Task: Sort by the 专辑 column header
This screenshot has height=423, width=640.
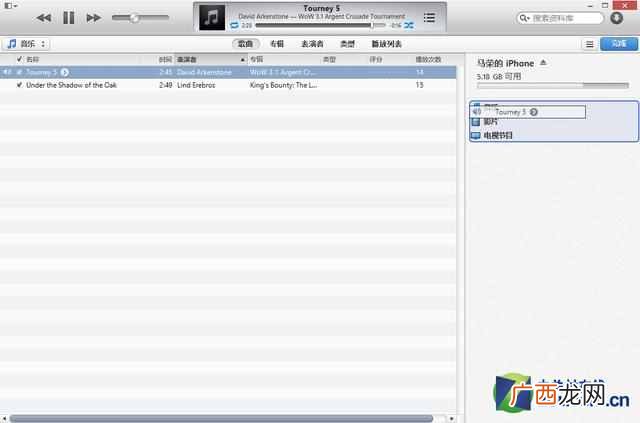Action: click(257, 60)
